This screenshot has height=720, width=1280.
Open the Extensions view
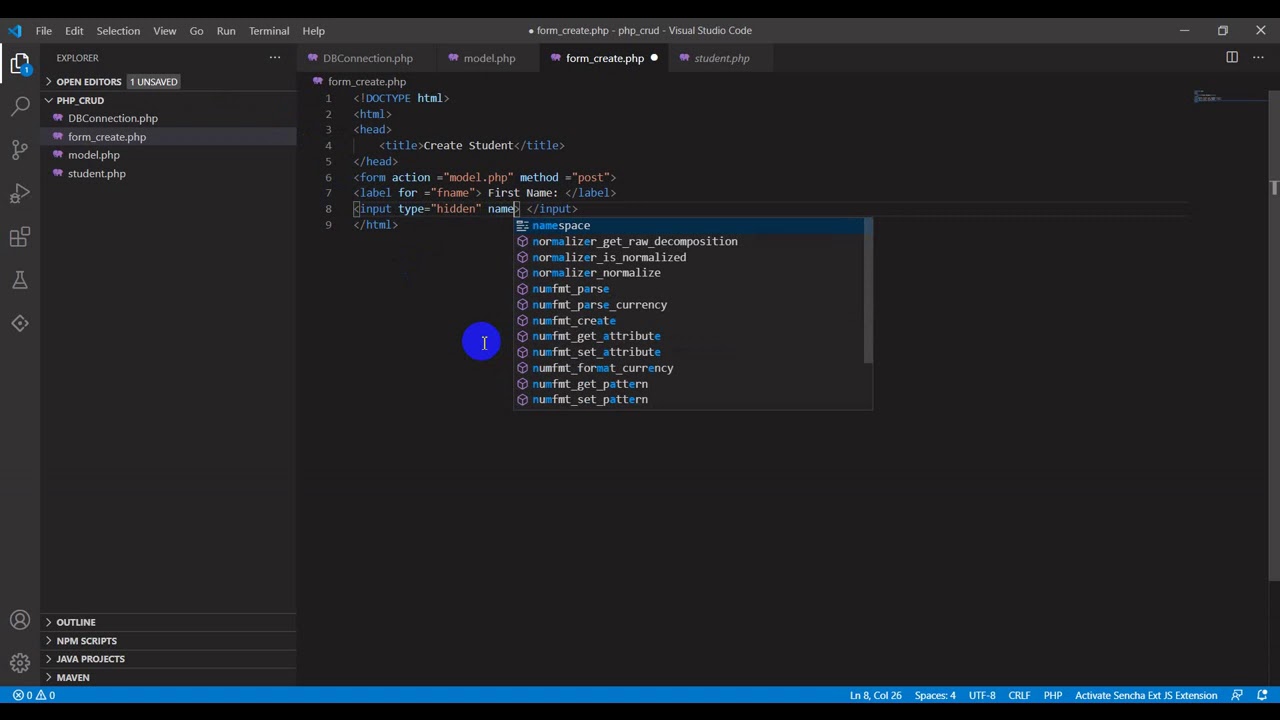click(20, 237)
